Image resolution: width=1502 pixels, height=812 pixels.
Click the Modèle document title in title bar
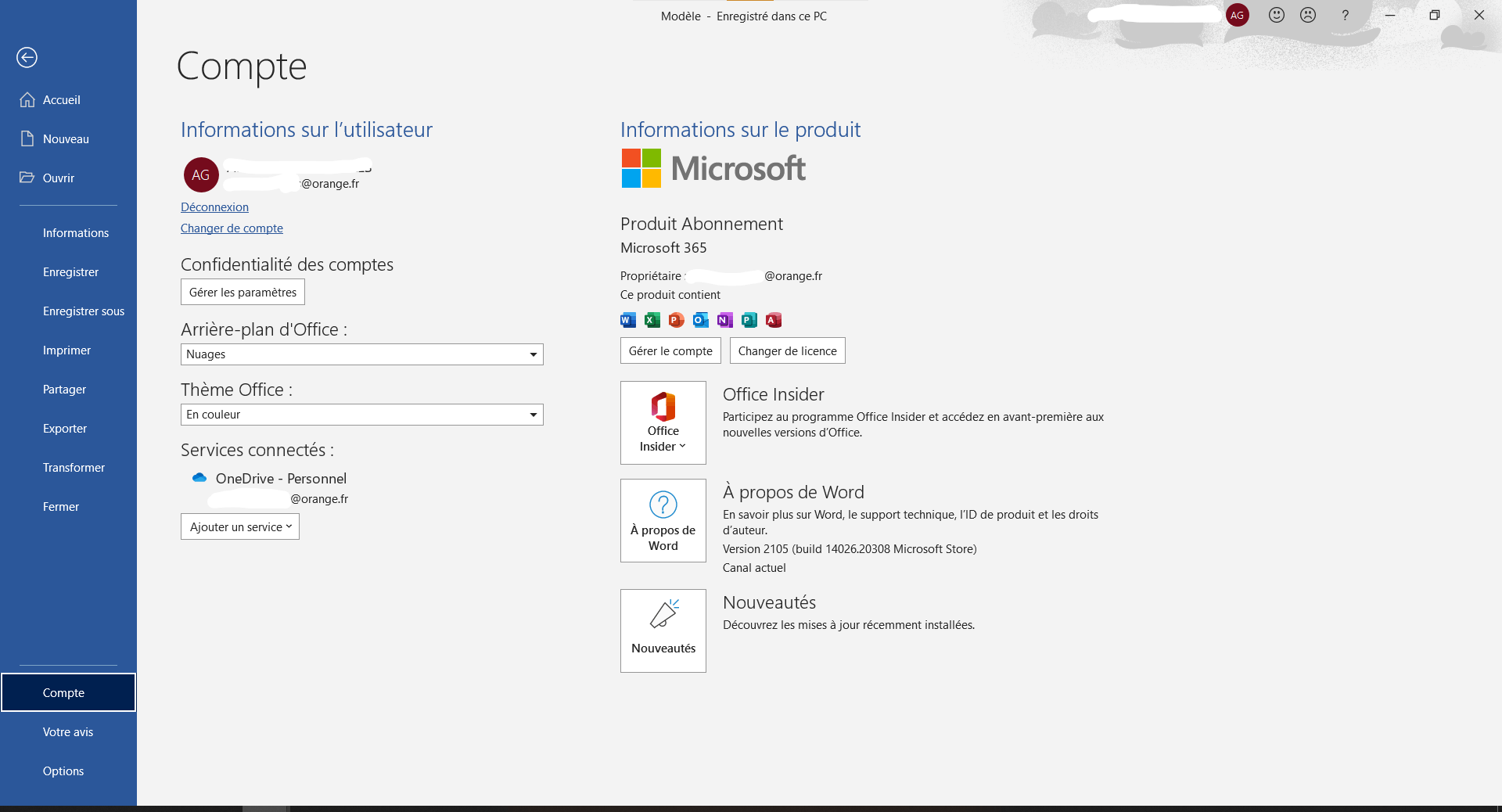[681, 16]
